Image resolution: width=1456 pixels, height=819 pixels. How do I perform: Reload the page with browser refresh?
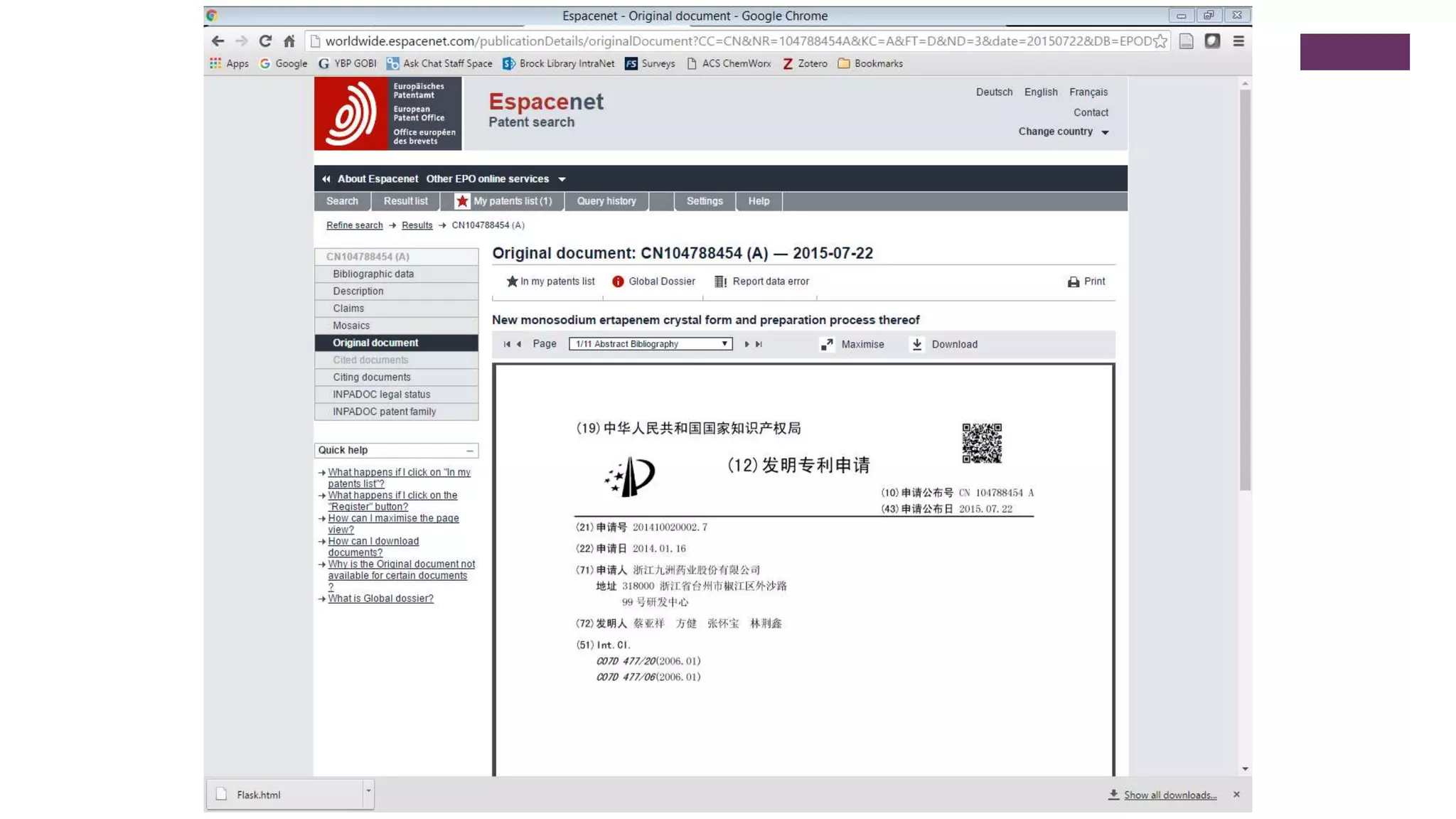[x=265, y=41]
